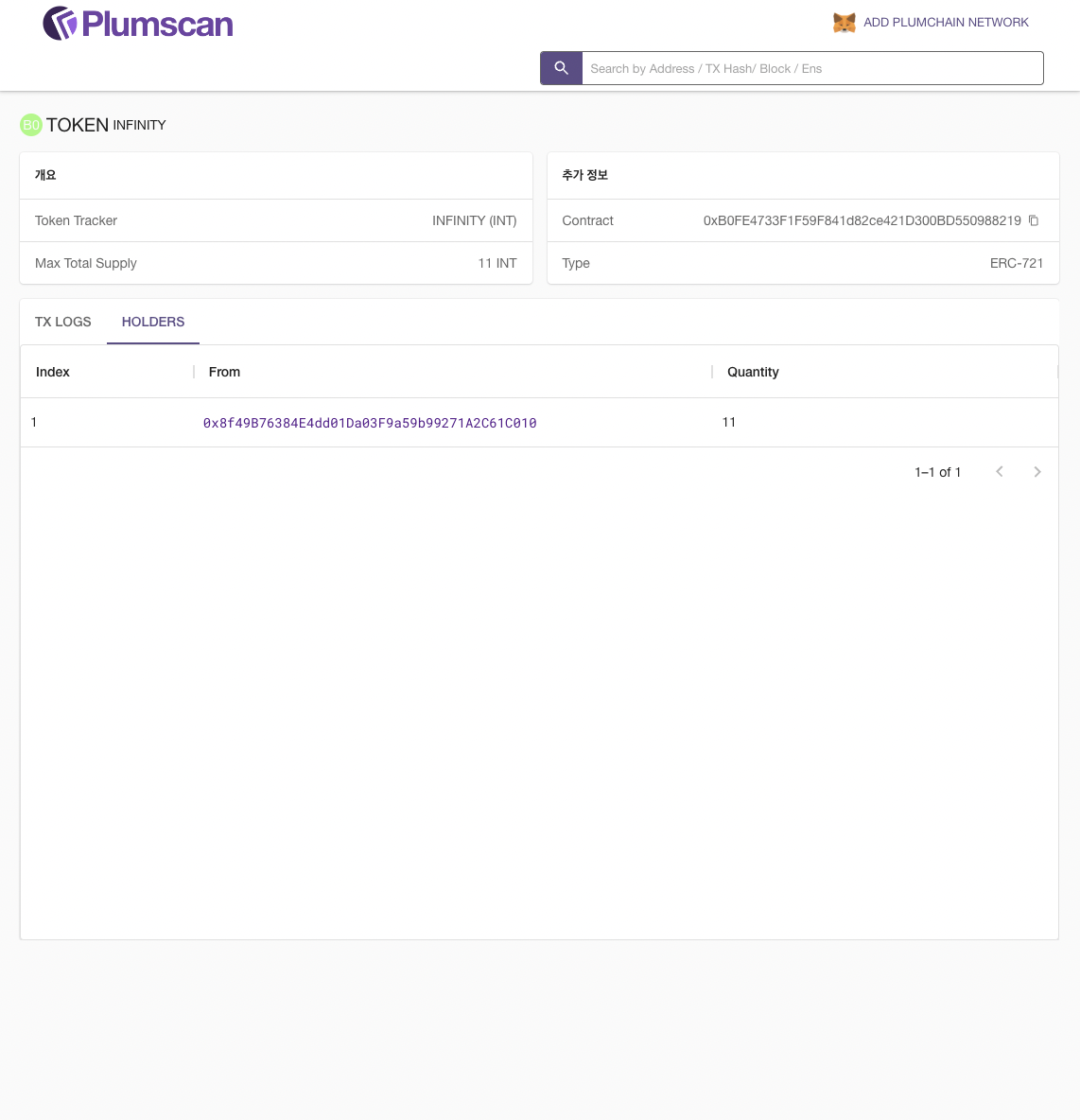This screenshot has height=1120, width=1080.
Task: Click the green INFINITY token avatar
Action: (x=31, y=125)
